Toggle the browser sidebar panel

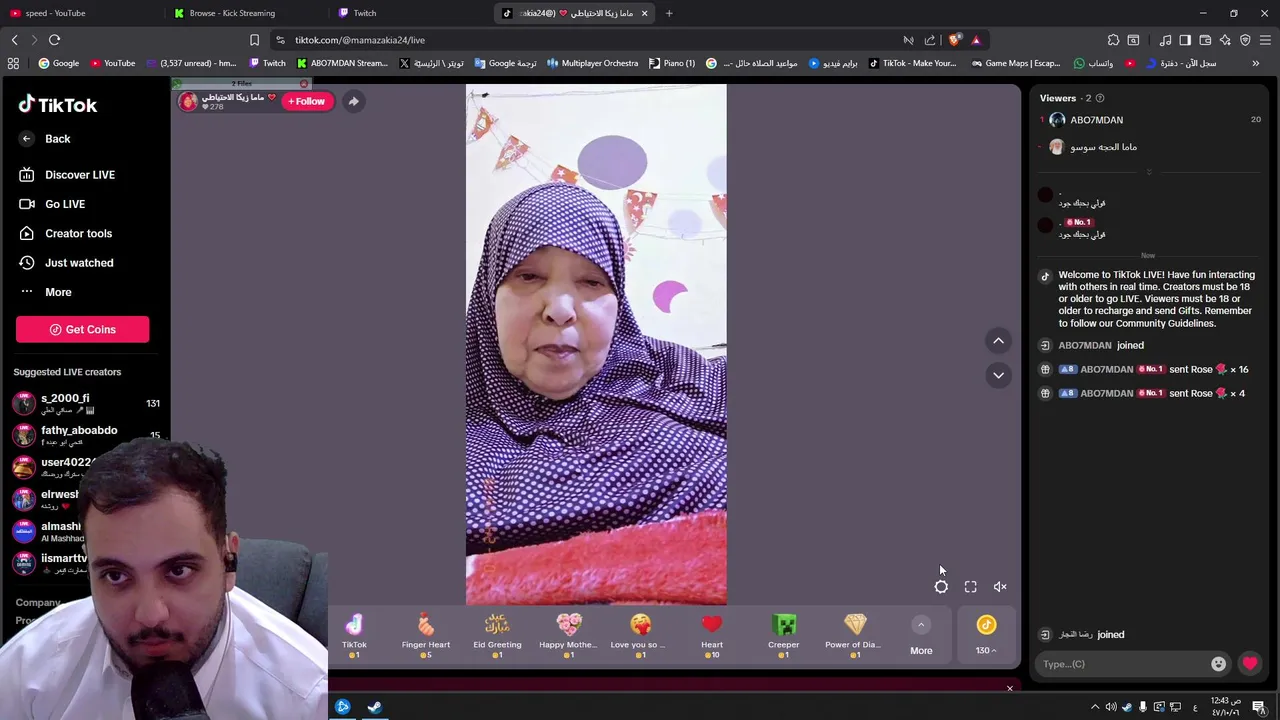pyautogui.click(x=1185, y=40)
